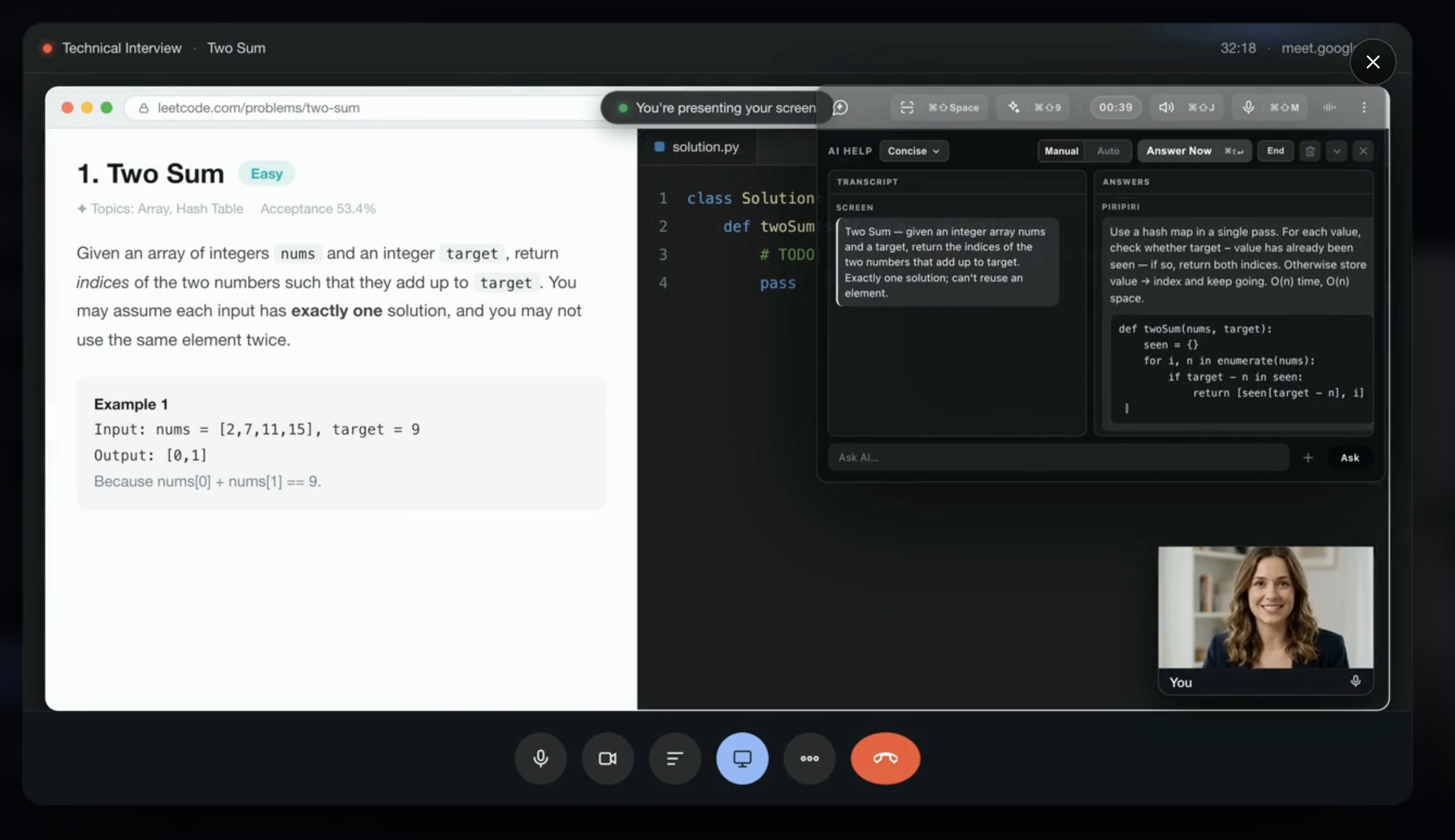Open the overlay three-dot vertical menu
This screenshot has width=1455, height=840.
tap(1364, 108)
